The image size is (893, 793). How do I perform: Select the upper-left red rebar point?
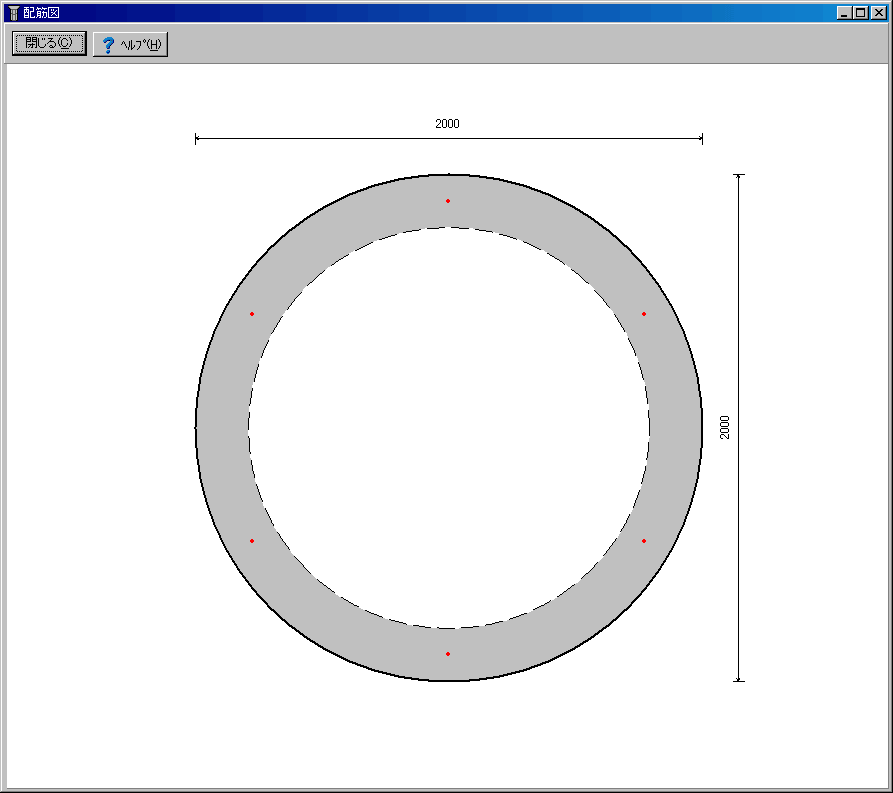pos(252,314)
